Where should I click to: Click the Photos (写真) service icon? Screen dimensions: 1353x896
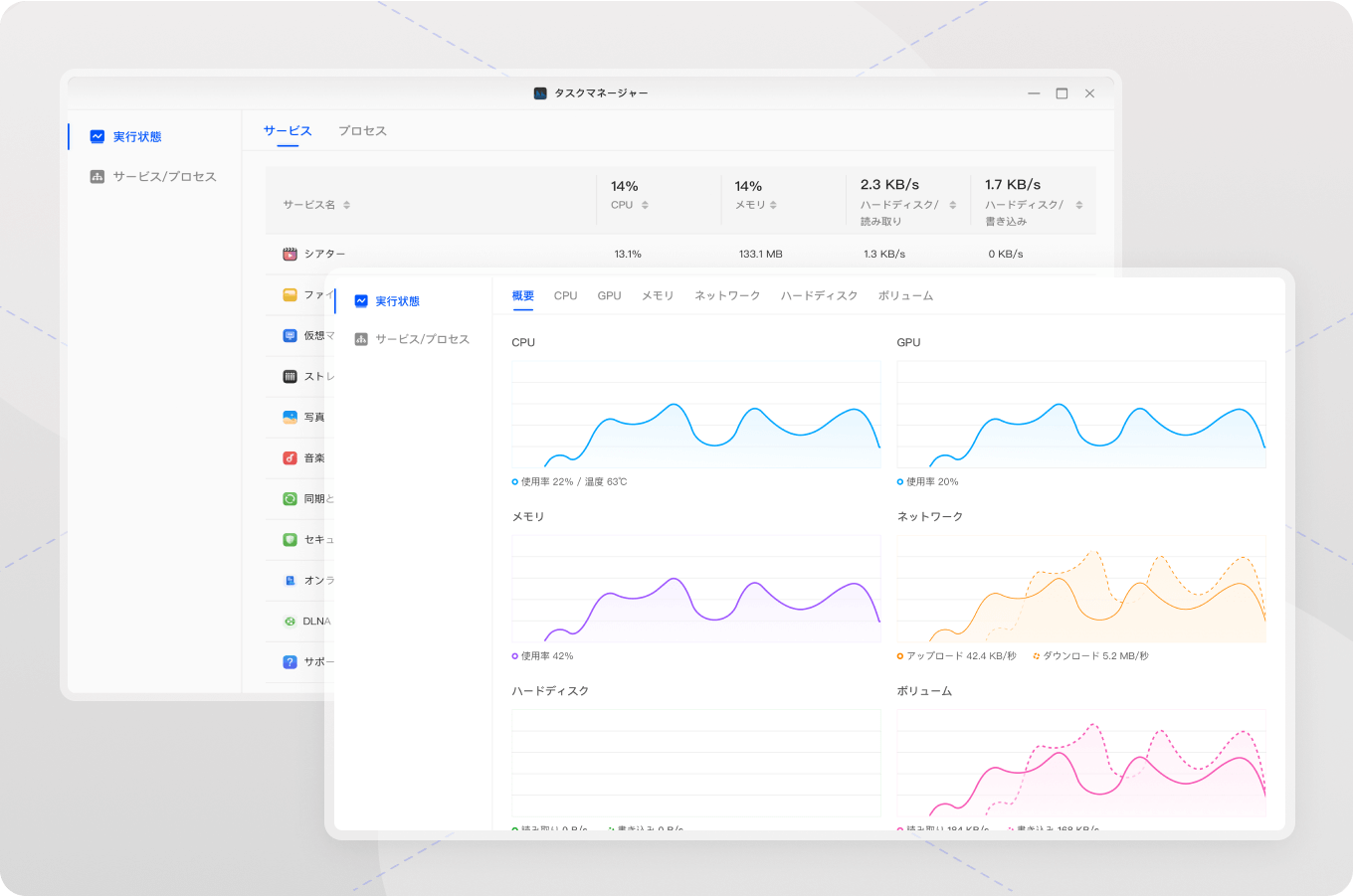[x=290, y=418]
